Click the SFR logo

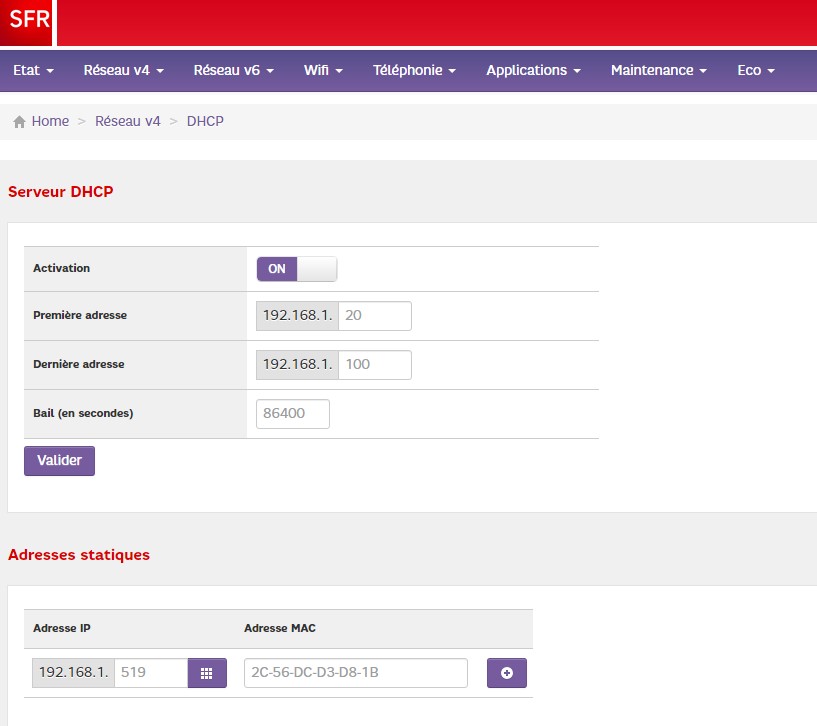tap(27, 22)
